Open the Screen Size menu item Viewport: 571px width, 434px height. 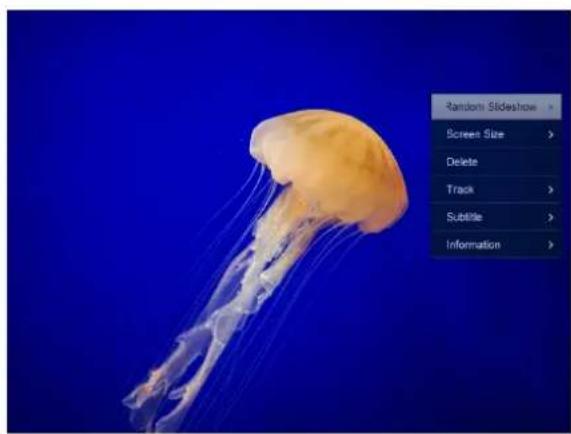[496, 134]
